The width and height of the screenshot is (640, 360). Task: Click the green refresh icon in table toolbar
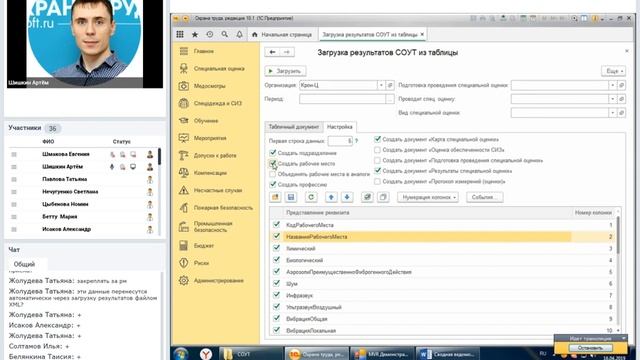point(311,197)
